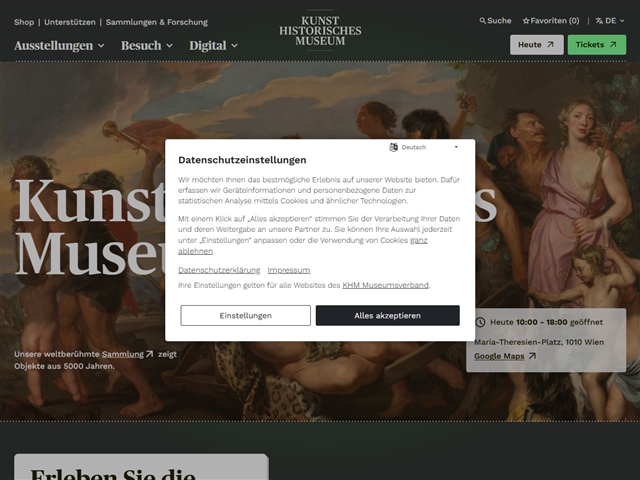This screenshot has width=640, height=480.
Task: Click the arrow icon on Tickets button
Action: pyautogui.click(x=613, y=44)
